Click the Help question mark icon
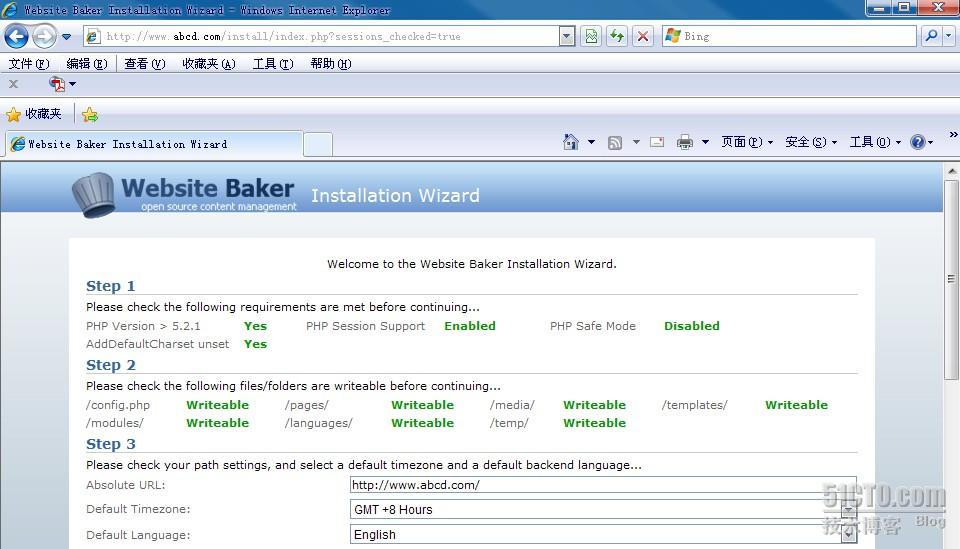The width and height of the screenshot is (960, 549). (918, 142)
